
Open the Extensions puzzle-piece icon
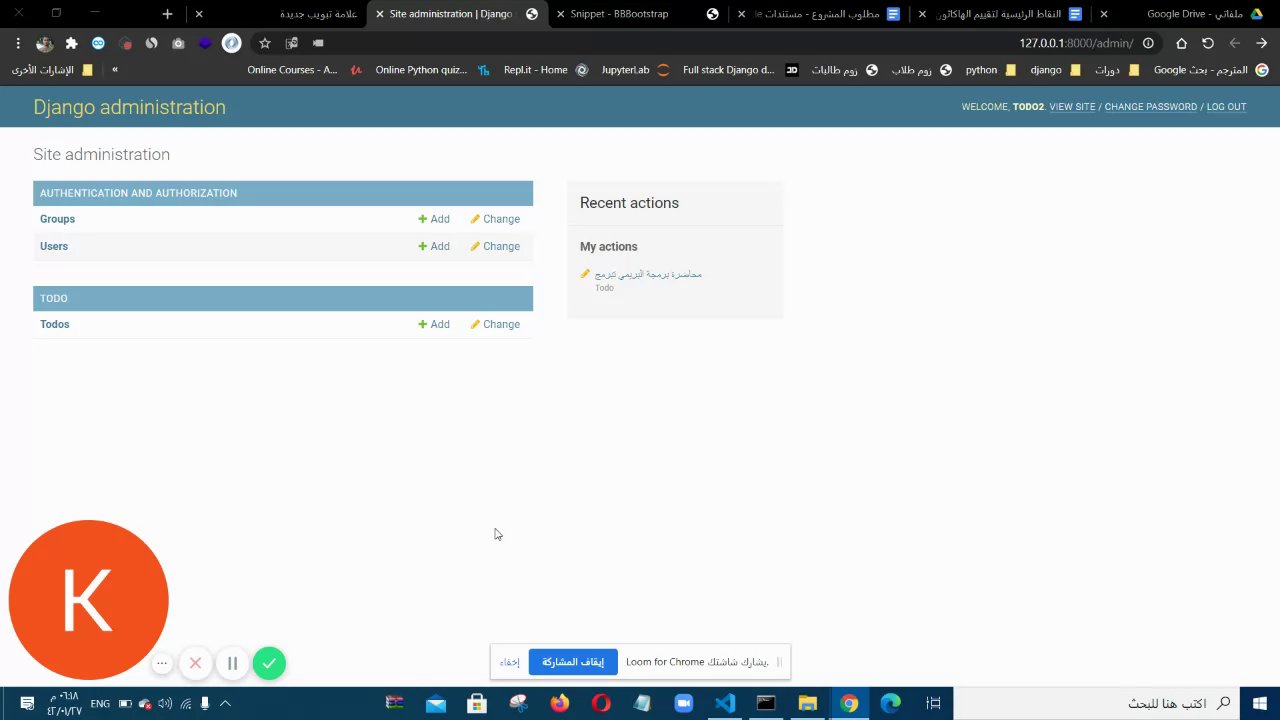71,43
